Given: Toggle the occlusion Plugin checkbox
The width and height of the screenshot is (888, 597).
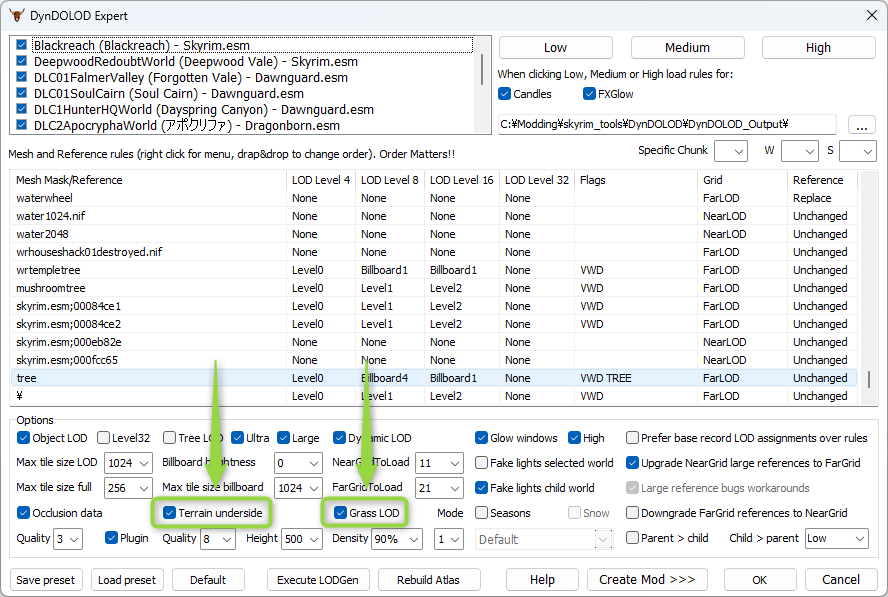Looking at the screenshot, I should (111, 538).
